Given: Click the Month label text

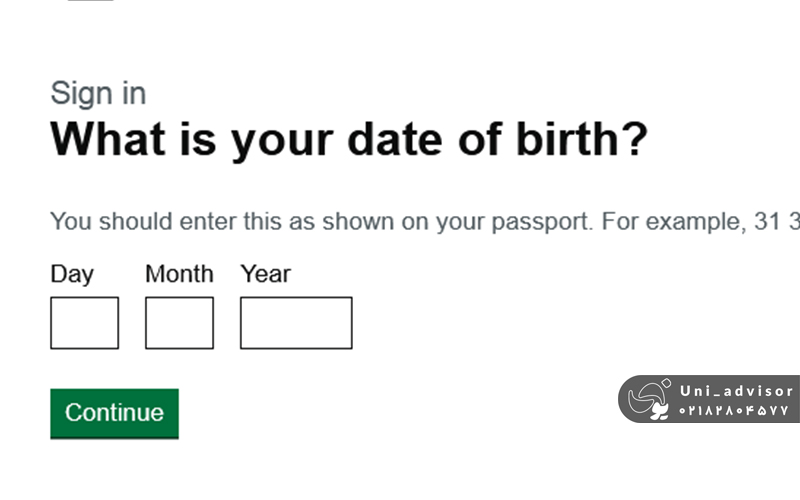Looking at the screenshot, I should click(179, 274).
